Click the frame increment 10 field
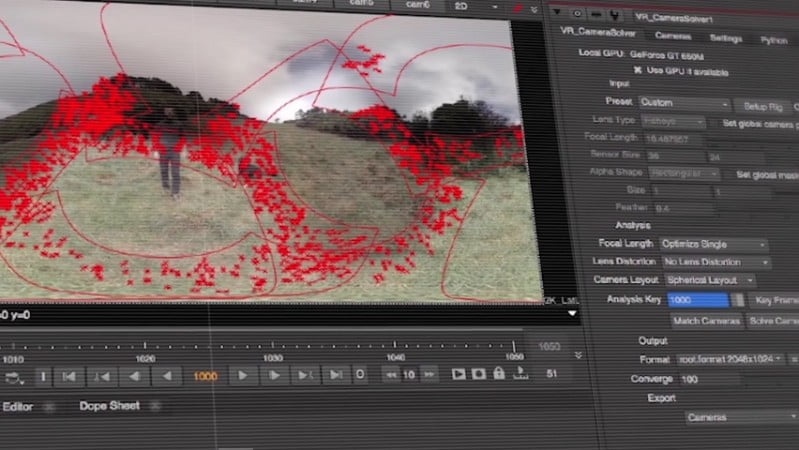The image size is (799, 450). click(x=409, y=375)
